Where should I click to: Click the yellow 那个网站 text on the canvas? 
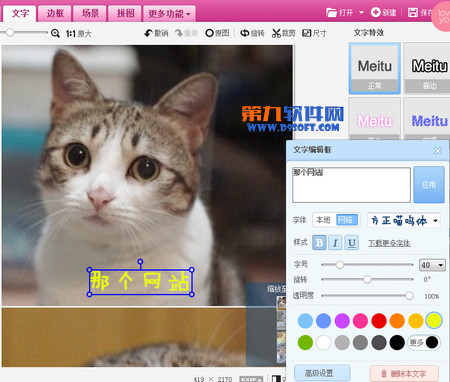click(140, 282)
